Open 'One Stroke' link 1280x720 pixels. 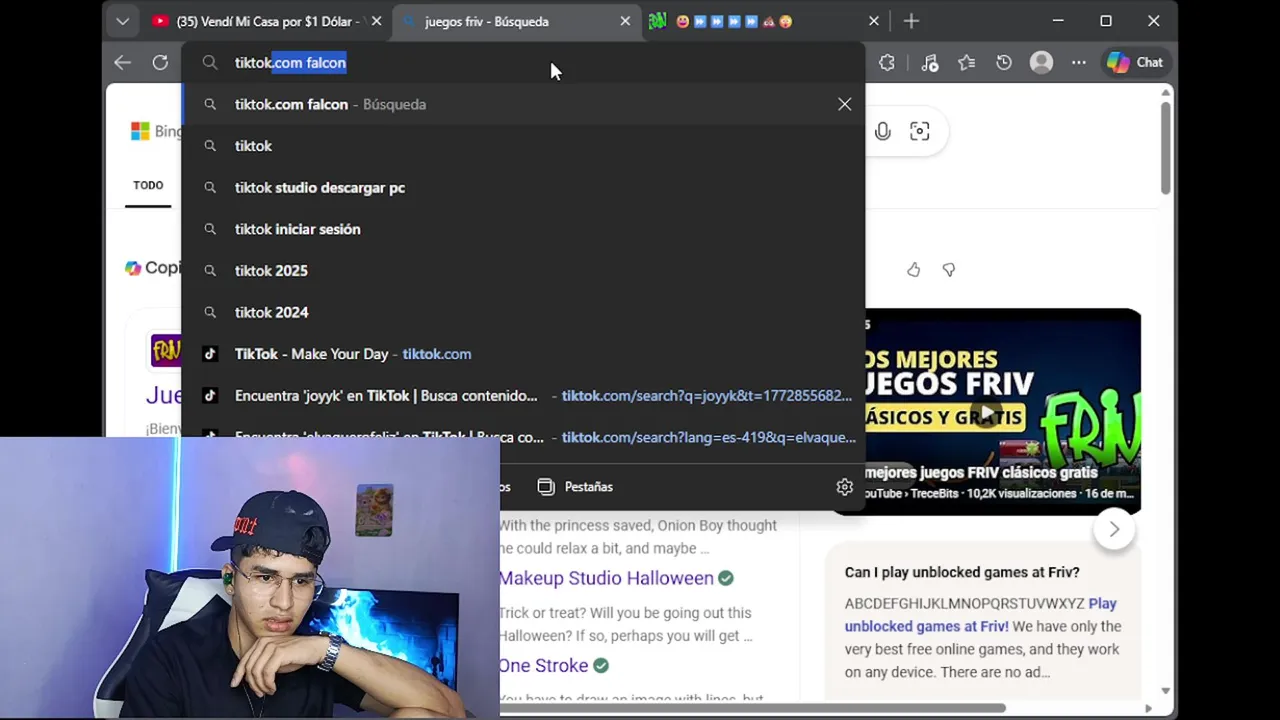(544, 666)
